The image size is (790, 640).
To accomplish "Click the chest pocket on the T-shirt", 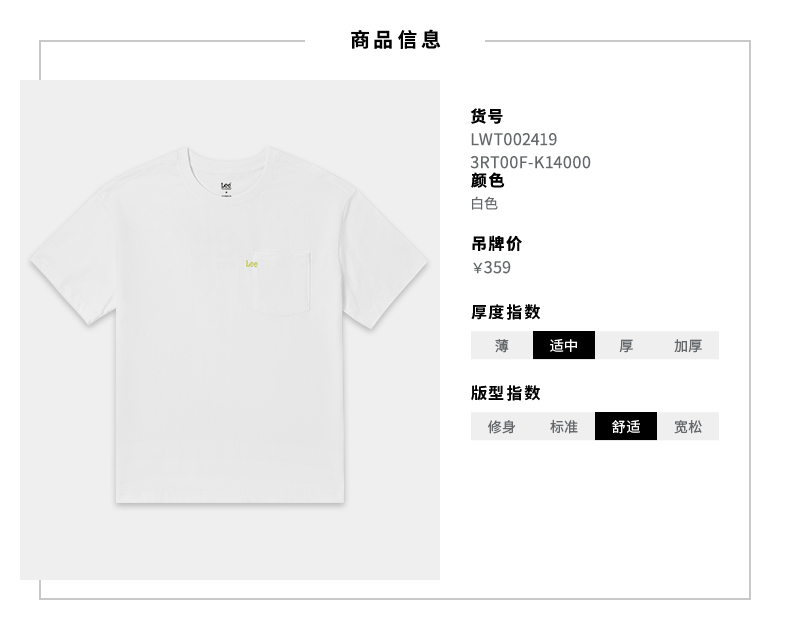I will (x=282, y=283).
